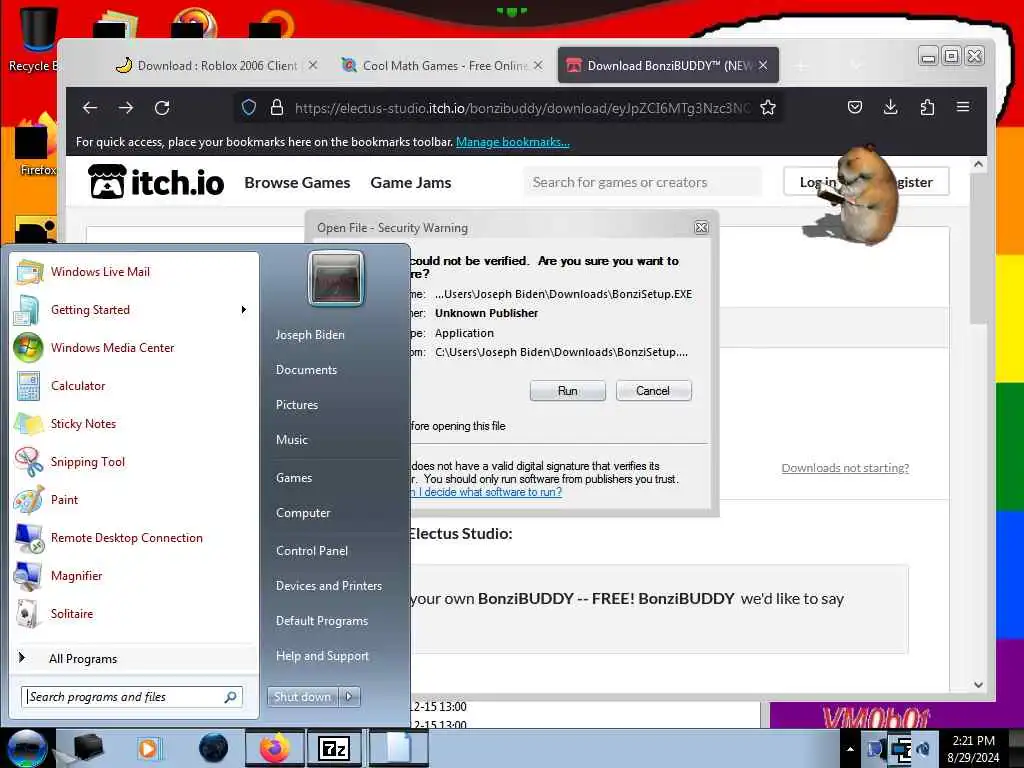The image size is (1024, 768).
Task: Expand the Getting Started submenu arrow
Action: tap(244, 310)
